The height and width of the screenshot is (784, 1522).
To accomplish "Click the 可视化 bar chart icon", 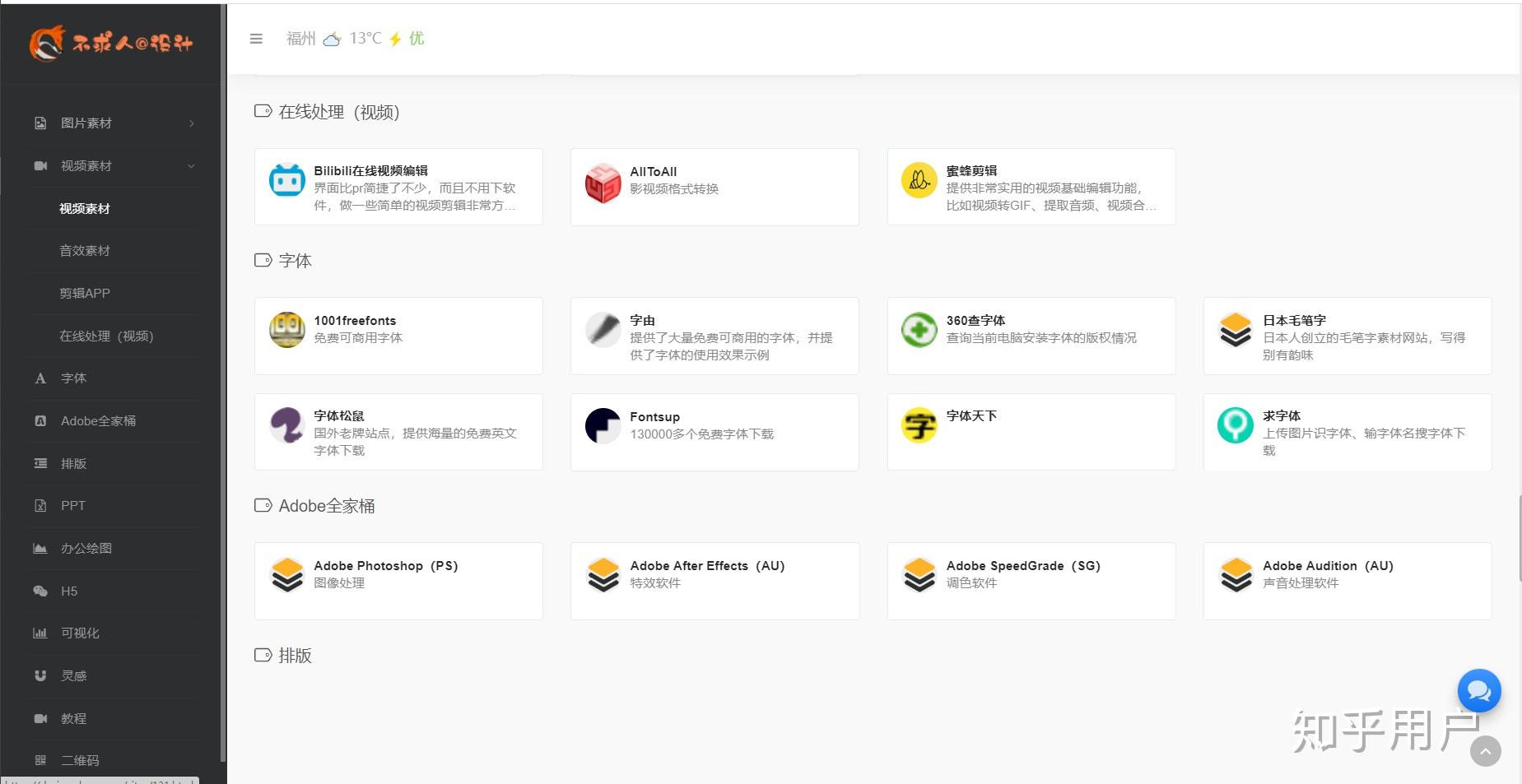I will pyautogui.click(x=40, y=633).
